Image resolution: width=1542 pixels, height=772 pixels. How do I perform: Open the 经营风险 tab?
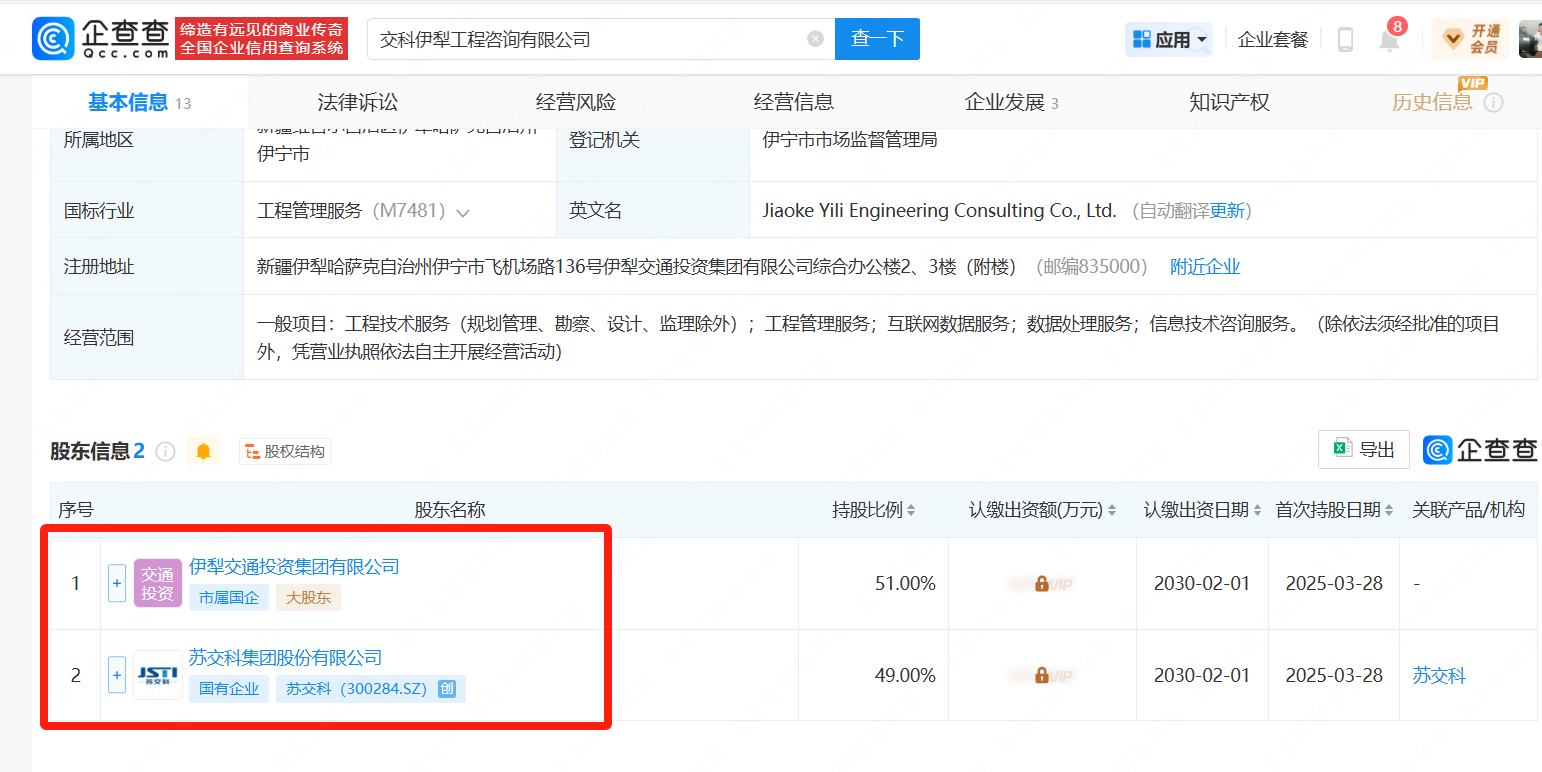(576, 102)
